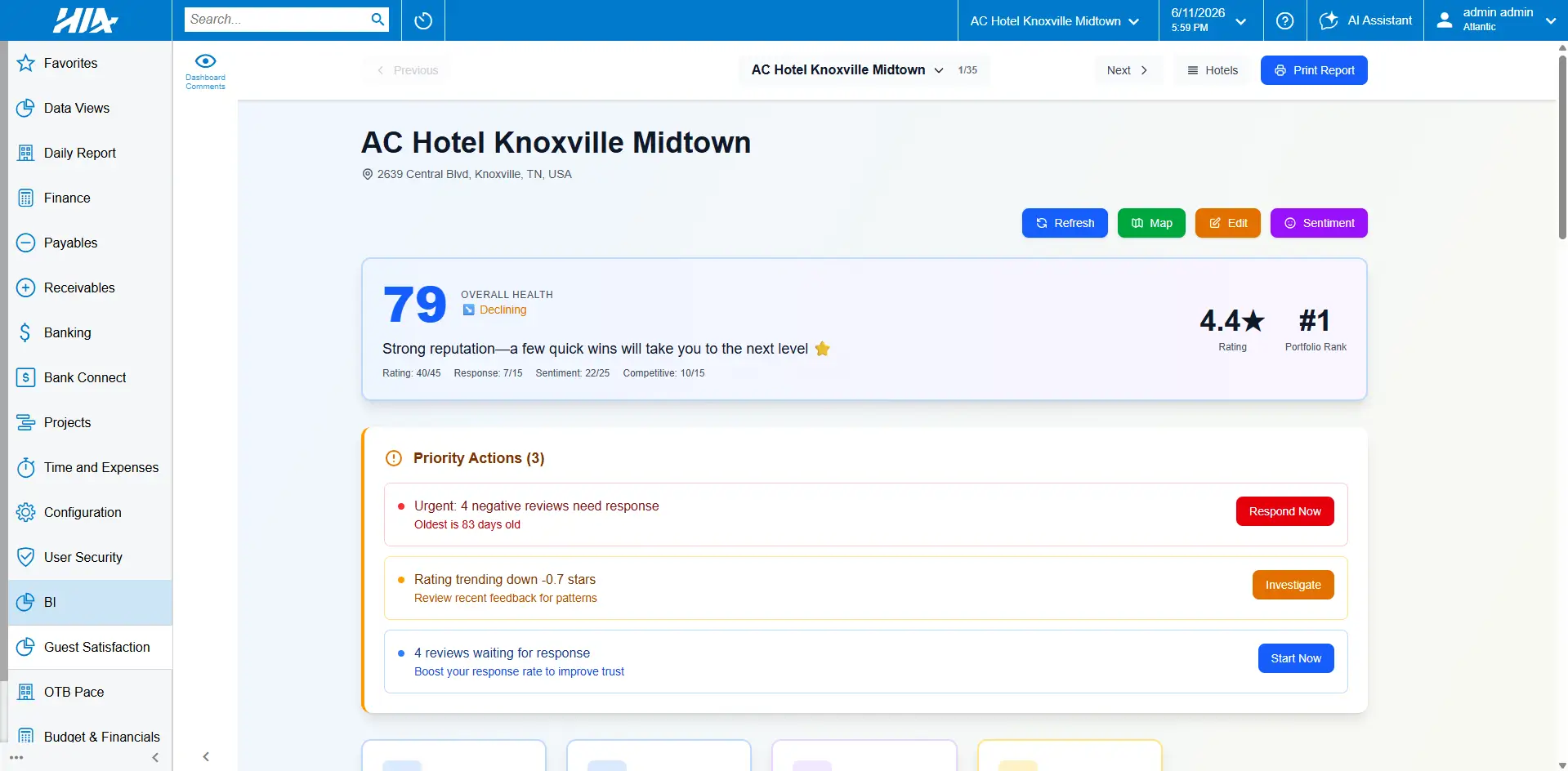Click the Declining trend label
This screenshot has width=1568, height=771.
[x=503, y=310]
